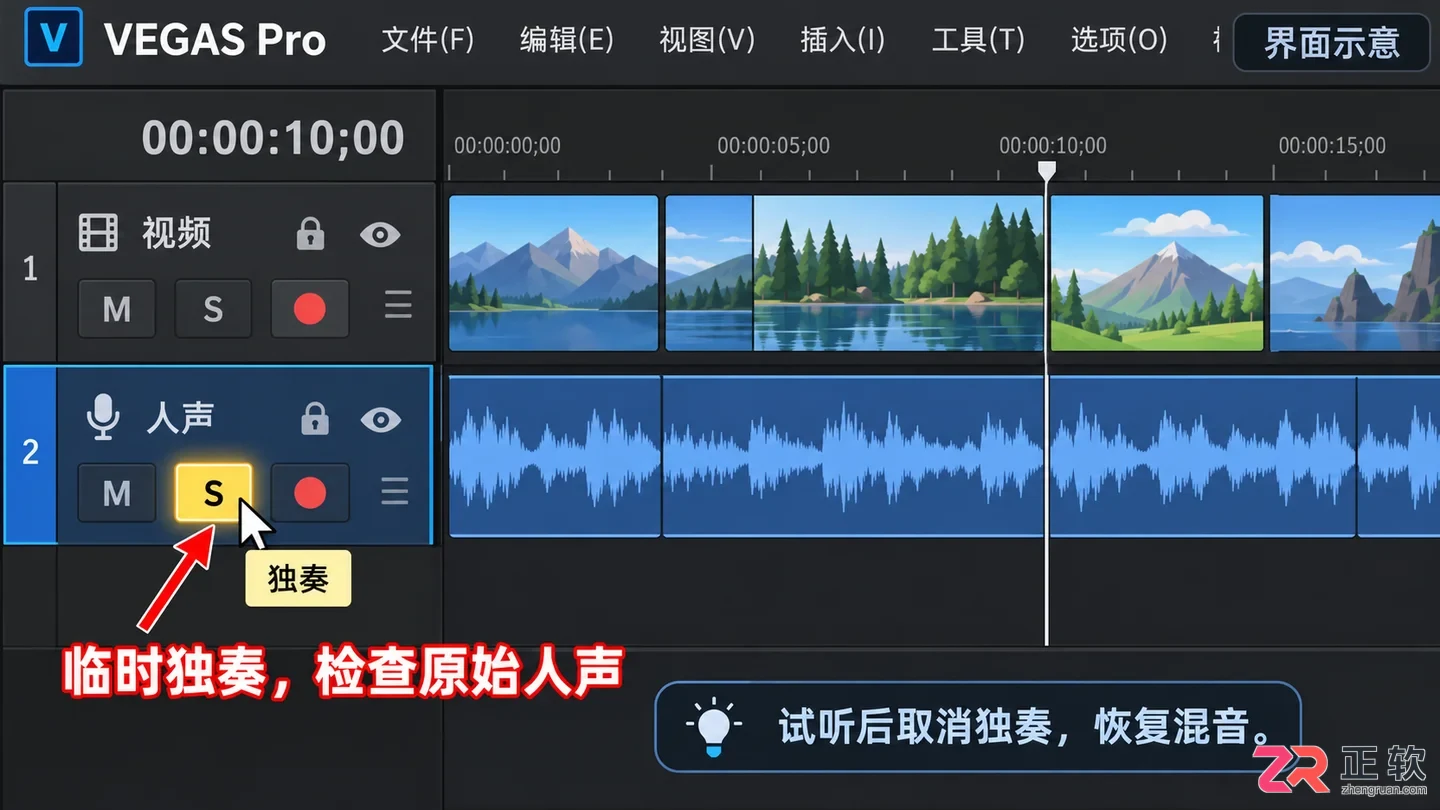Screen dimensions: 1440x810
Task: Select the first audio waveform clip
Action: pyautogui.click(x=555, y=456)
